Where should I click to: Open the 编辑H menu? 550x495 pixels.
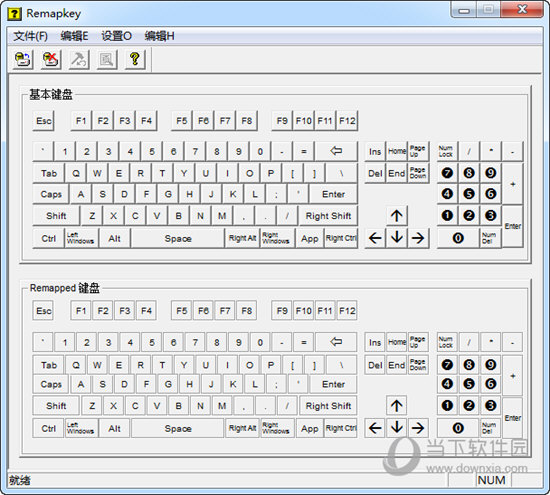pos(159,36)
